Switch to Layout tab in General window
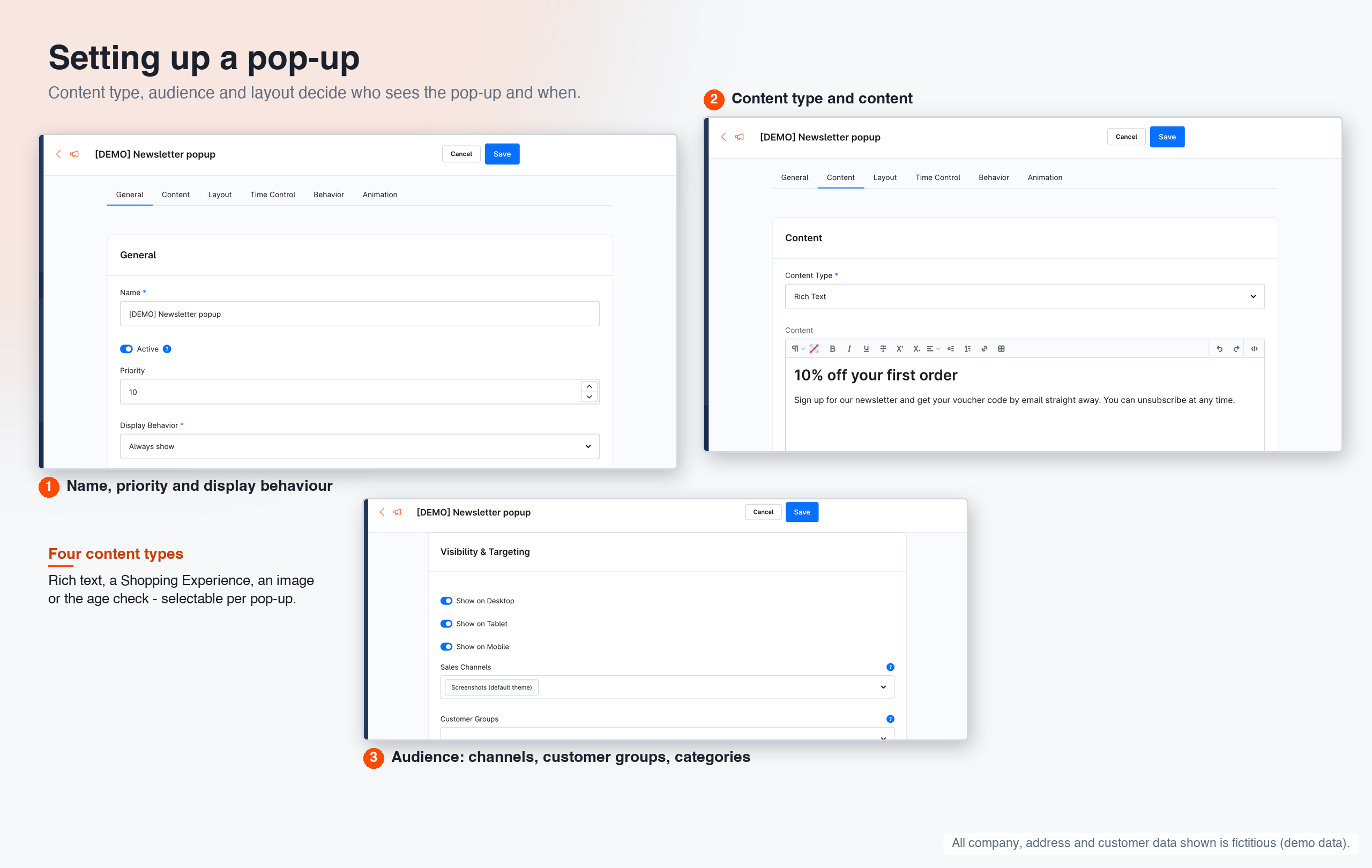 (x=220, y=195)
